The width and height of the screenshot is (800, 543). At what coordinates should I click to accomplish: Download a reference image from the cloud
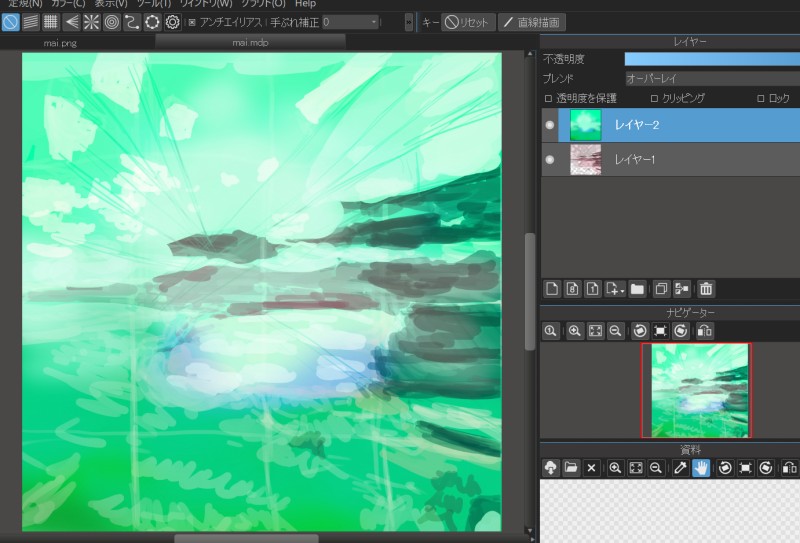point(551,467)
